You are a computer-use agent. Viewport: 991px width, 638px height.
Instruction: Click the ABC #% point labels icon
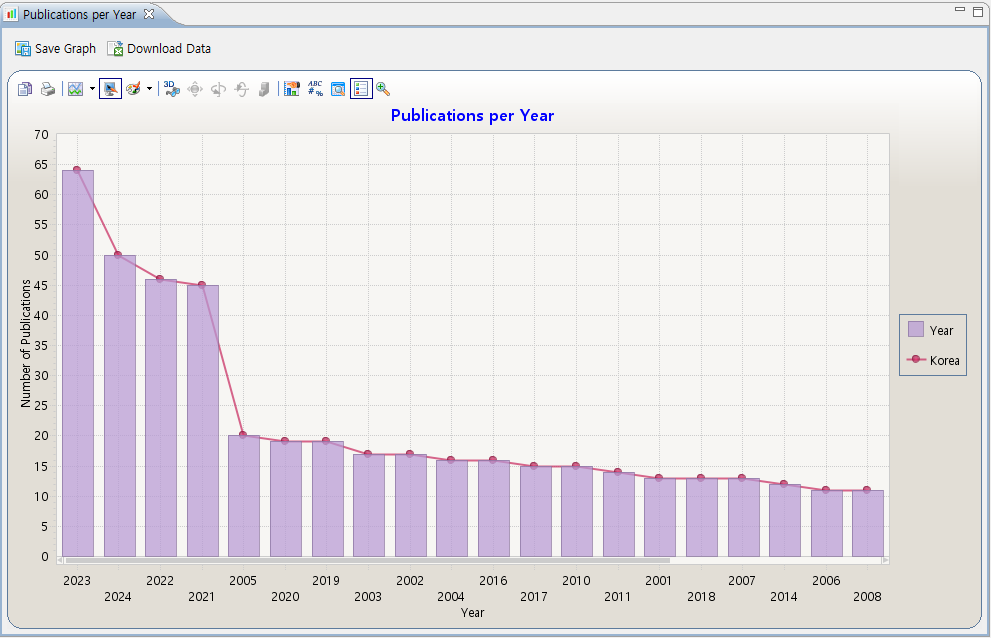pyautogui.click(x=315, y=89)
